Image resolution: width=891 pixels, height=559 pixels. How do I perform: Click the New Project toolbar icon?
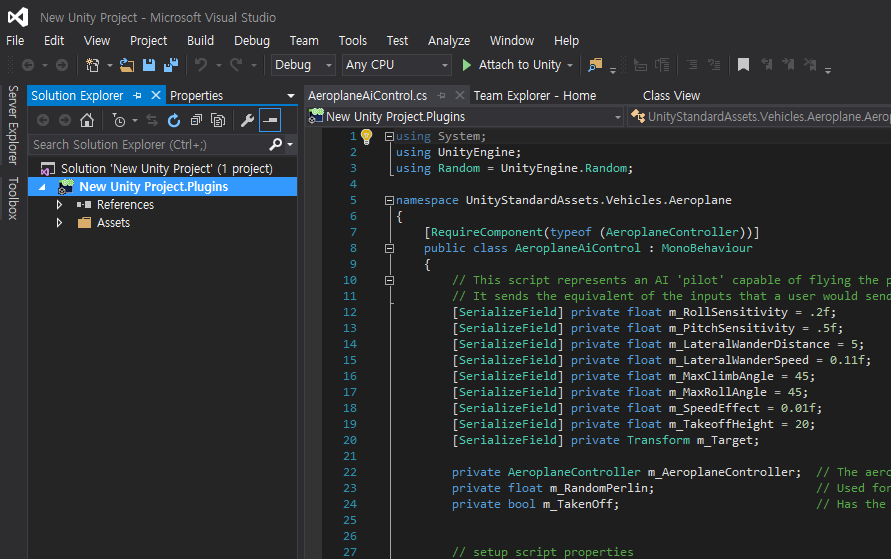pyautogui.click(x=93, y=65)
